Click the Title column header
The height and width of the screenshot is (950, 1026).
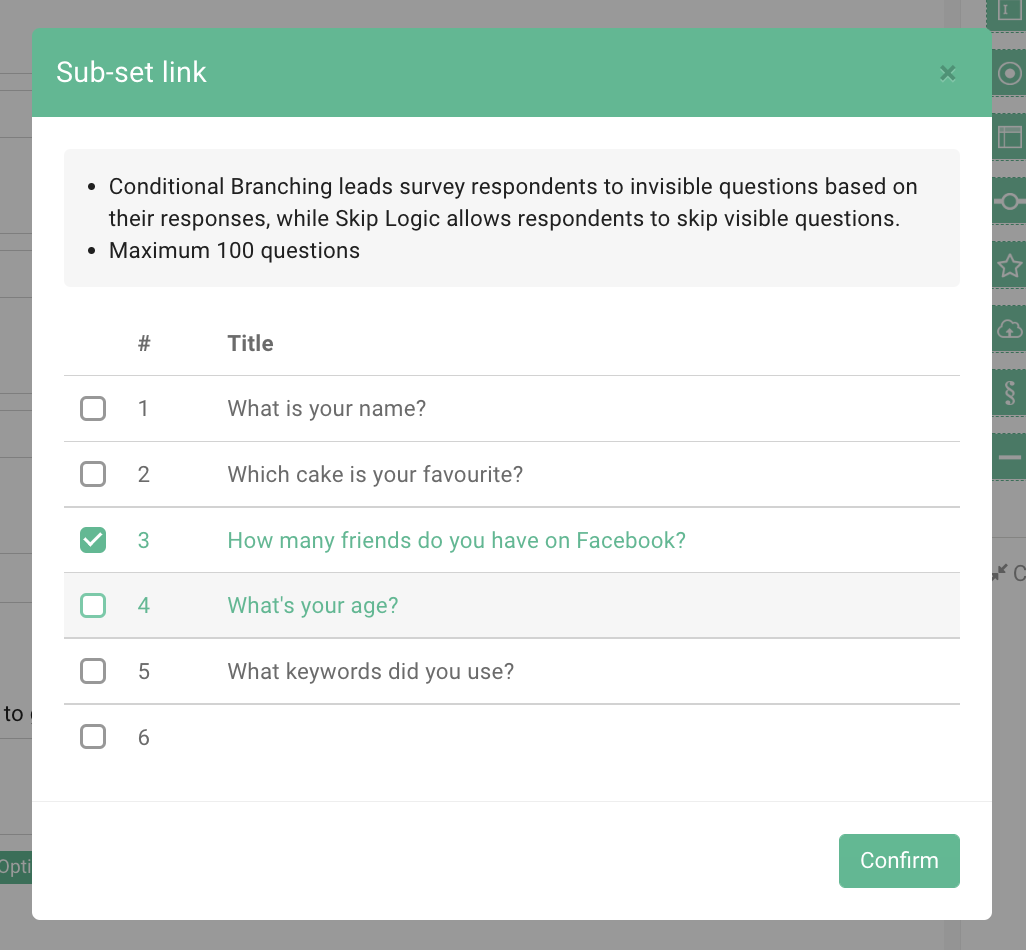(x=250, y=343)
